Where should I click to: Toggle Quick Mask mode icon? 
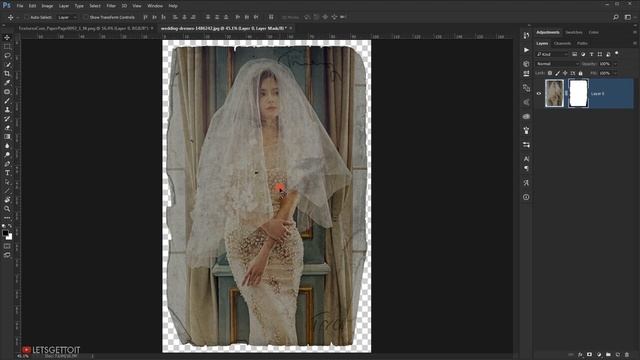(7, 246)
